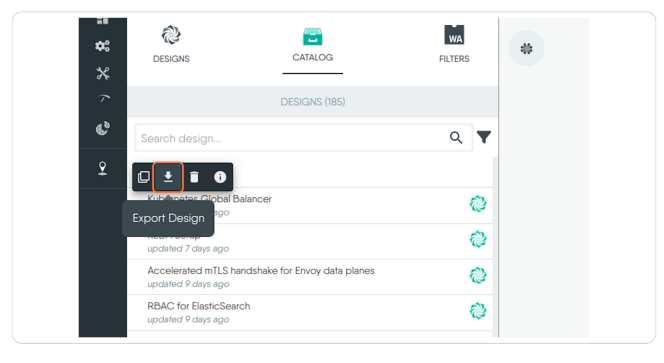This screenshot has width=664, height=363.
Task: Click pinwheel icon on 7 days ago row
Action: tap(478, 239)
